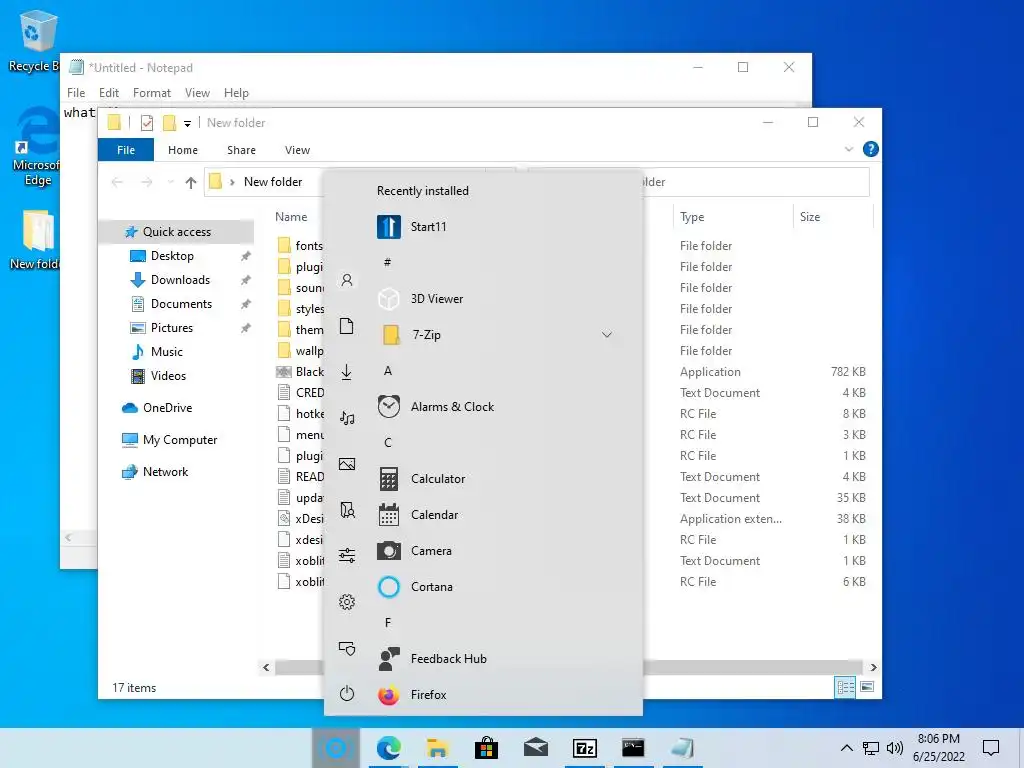Screen dimensions: 1024x768
Task: Open Edit menu in Notepad
Action: [108, 93]
